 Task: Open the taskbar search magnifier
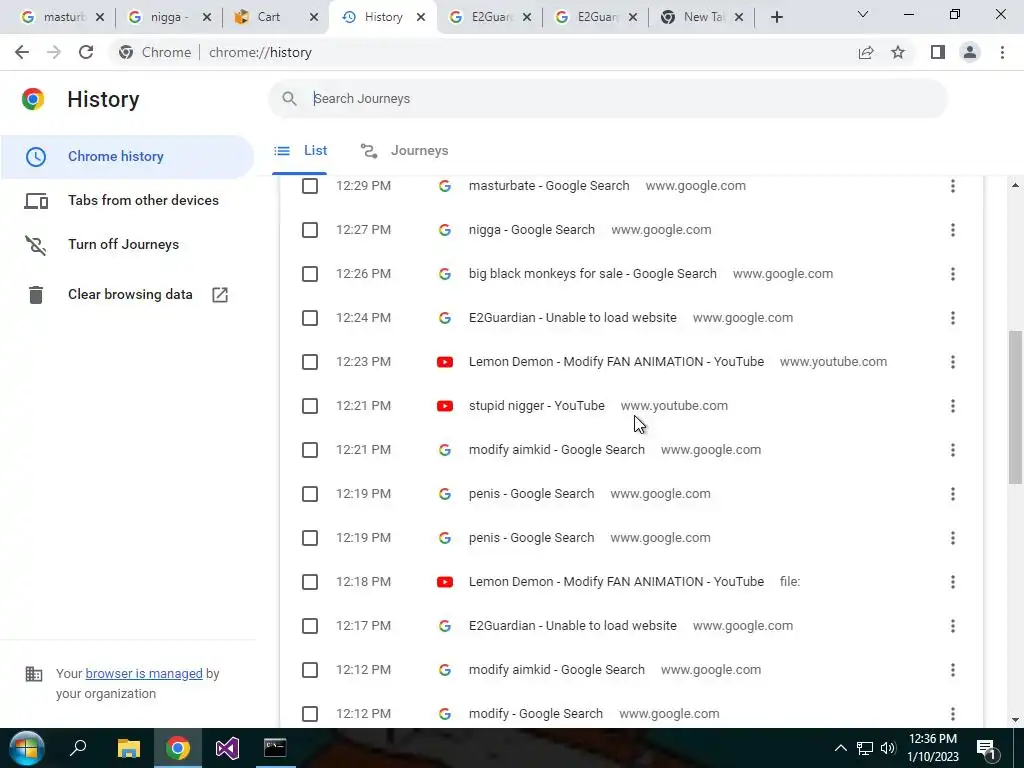(78, 748)
